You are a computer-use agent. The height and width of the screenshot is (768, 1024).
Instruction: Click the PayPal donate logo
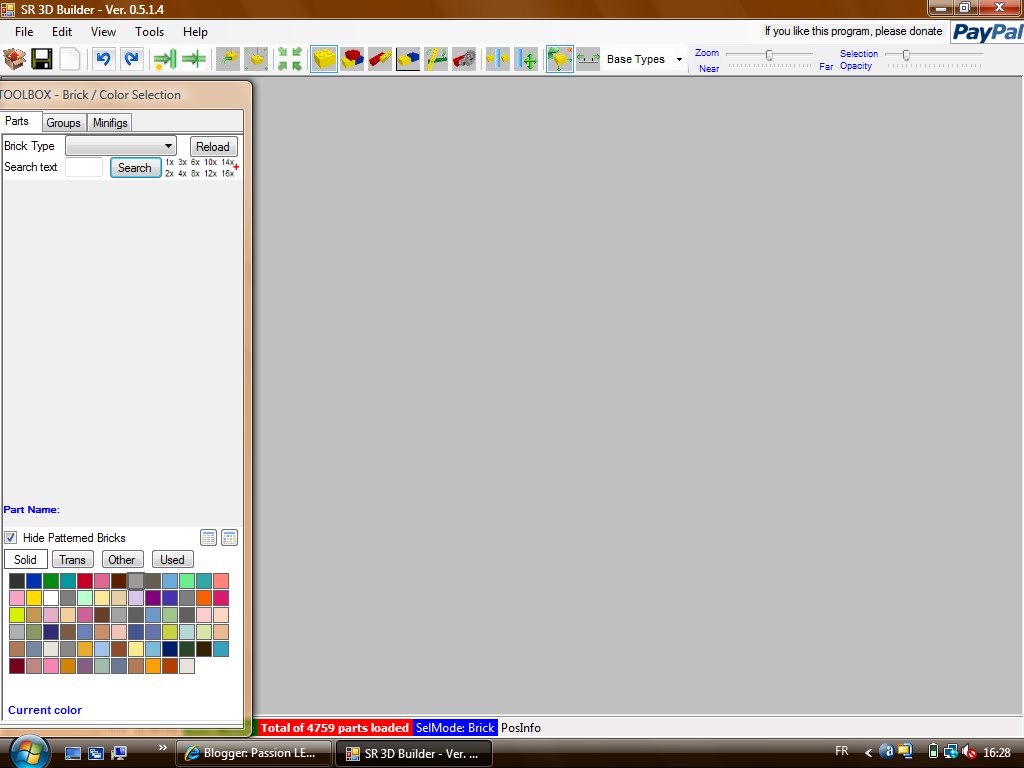point(987,31)
